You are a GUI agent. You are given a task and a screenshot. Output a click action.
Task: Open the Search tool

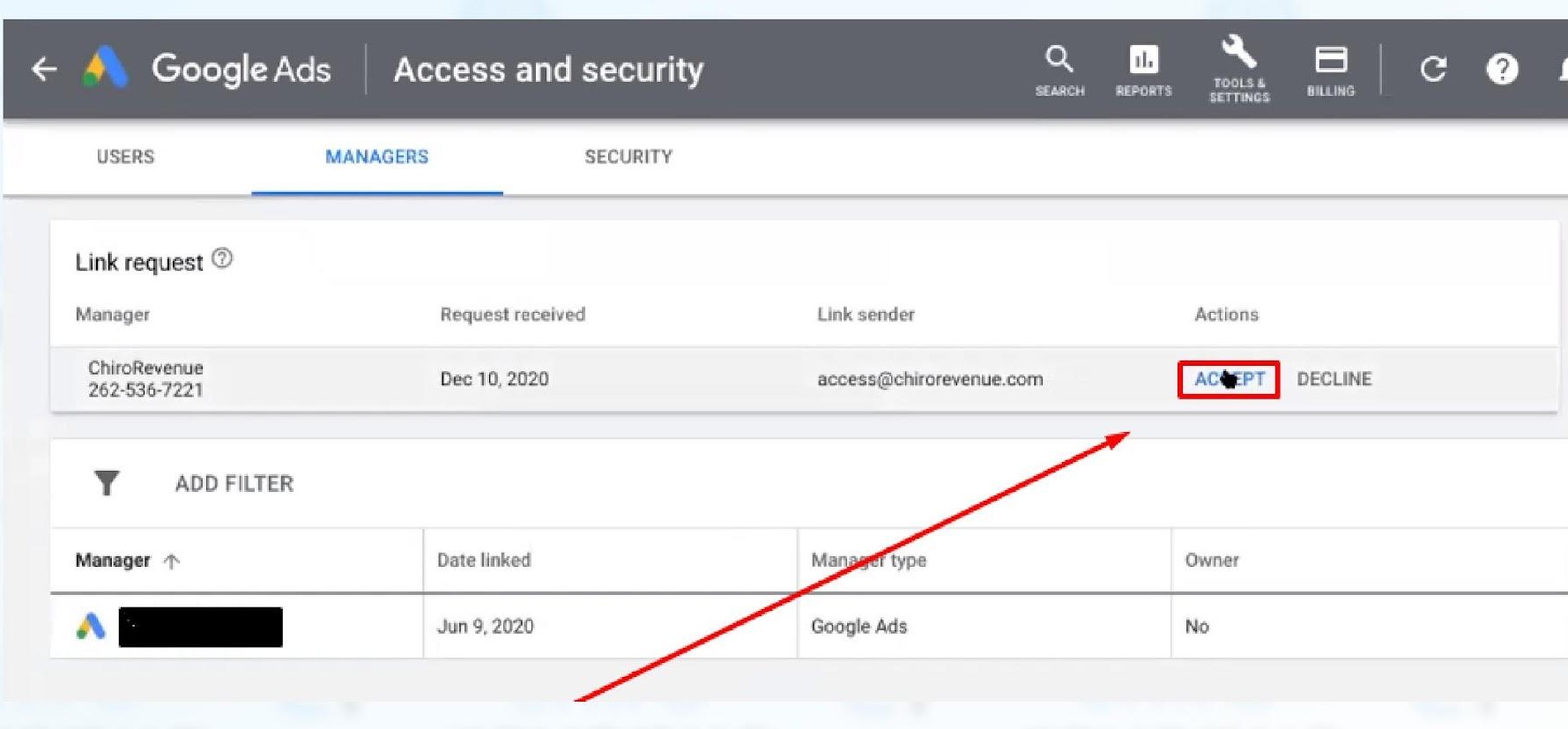(1059, 71)
